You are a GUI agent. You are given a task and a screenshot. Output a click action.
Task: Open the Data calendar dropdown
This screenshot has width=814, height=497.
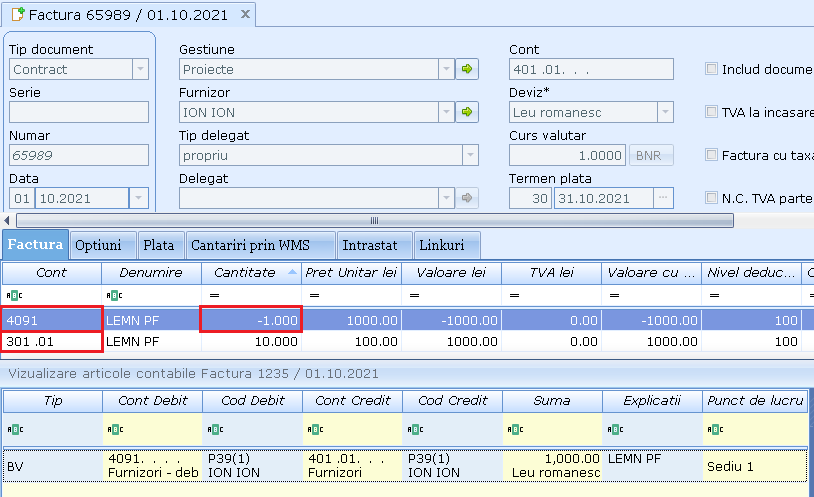click(x=138, y=198)
